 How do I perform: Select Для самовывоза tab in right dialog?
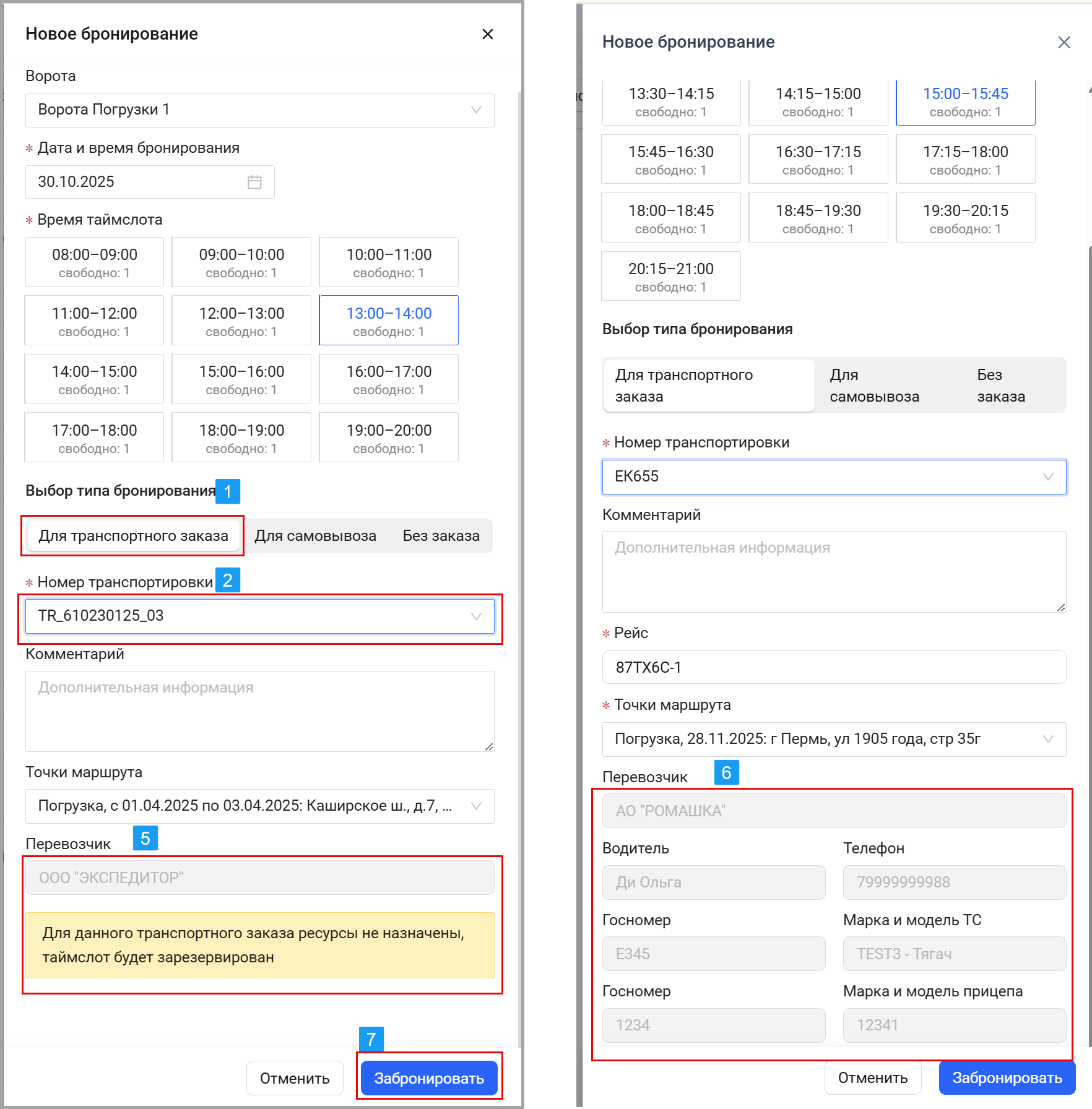tap(874, 386)
